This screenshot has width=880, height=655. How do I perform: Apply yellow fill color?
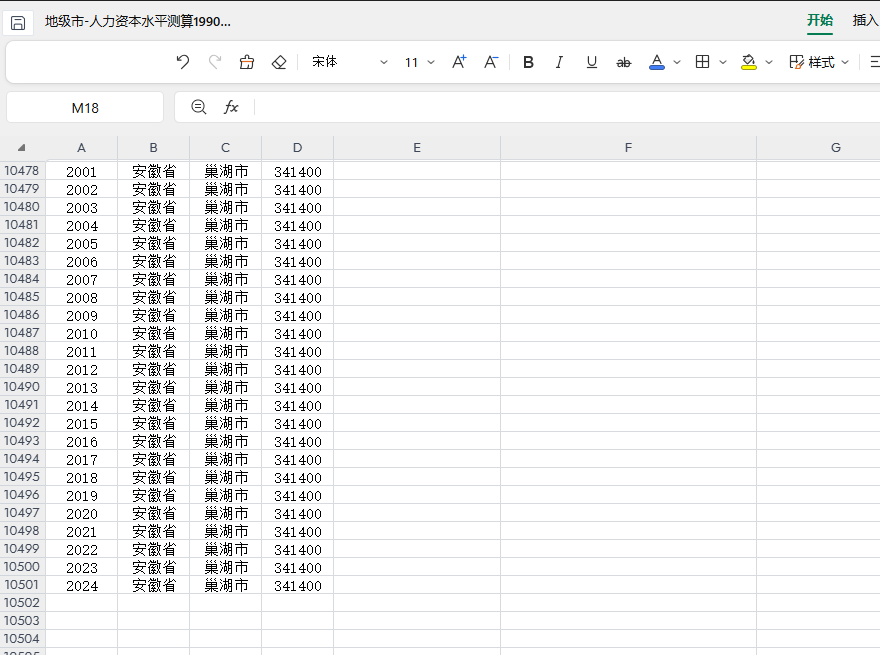point(749,62)
